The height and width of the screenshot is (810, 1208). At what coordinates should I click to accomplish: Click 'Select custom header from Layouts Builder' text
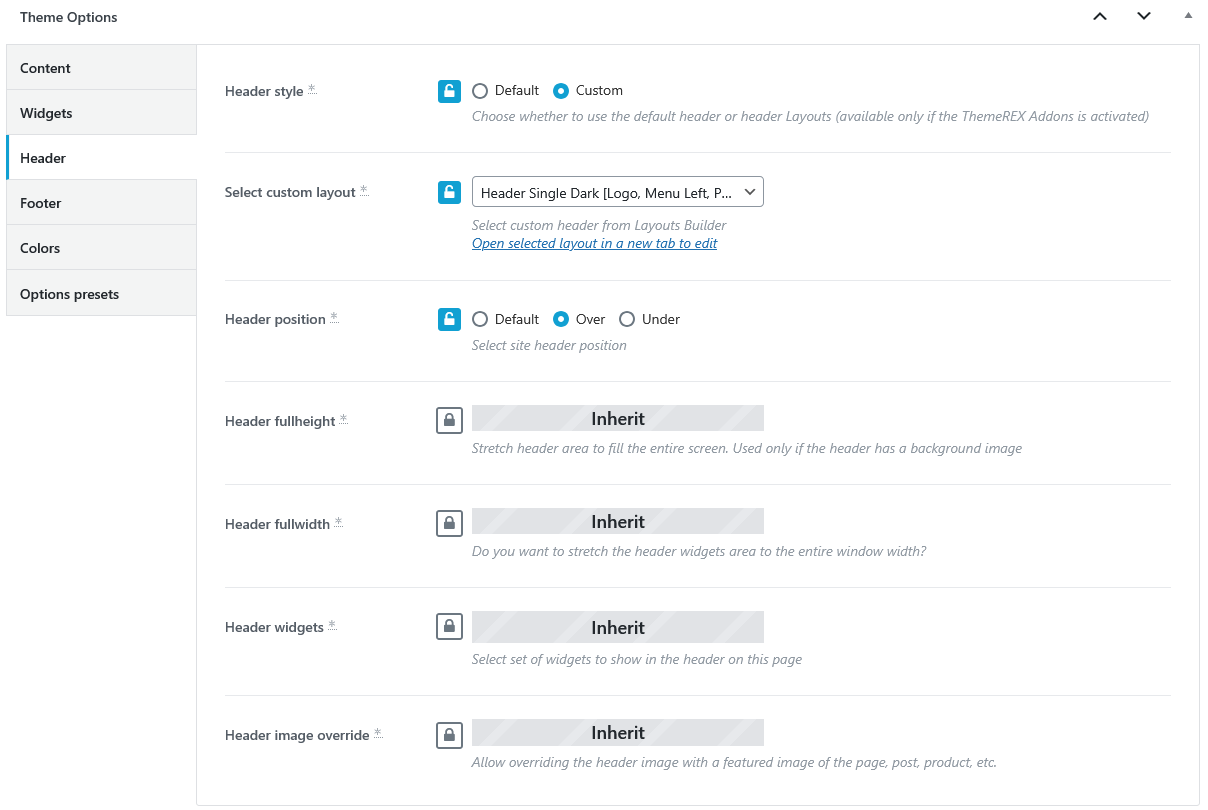click(x=599, y=225)
